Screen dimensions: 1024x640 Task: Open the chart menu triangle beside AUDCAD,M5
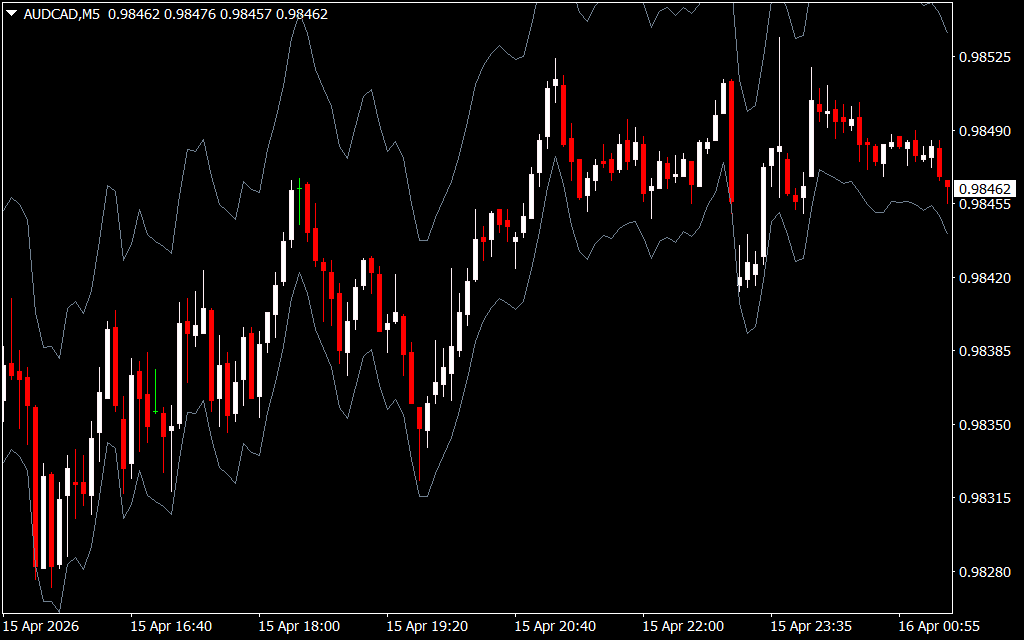pyautogui.click(x=12, y=13)
